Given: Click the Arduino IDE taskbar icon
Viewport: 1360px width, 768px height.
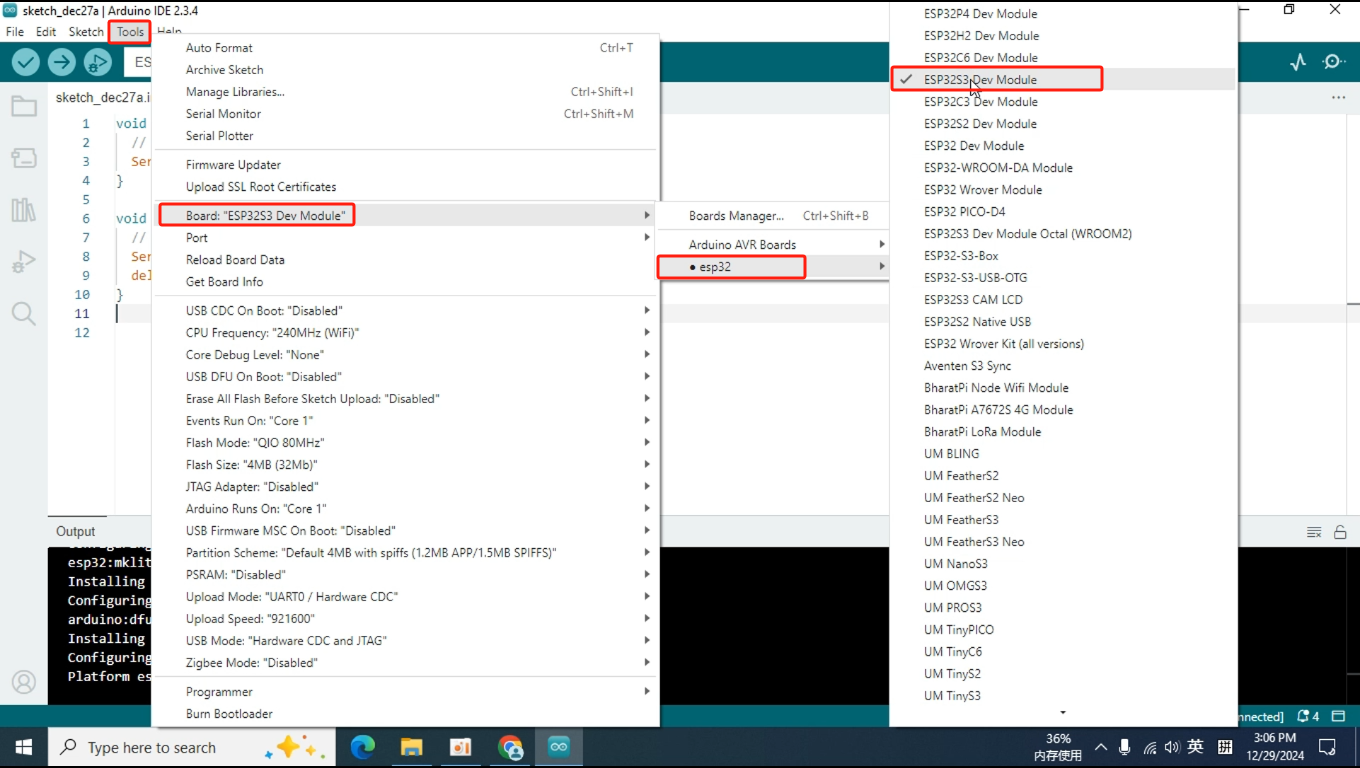Looking at the screenshot, I should (559, 747).
